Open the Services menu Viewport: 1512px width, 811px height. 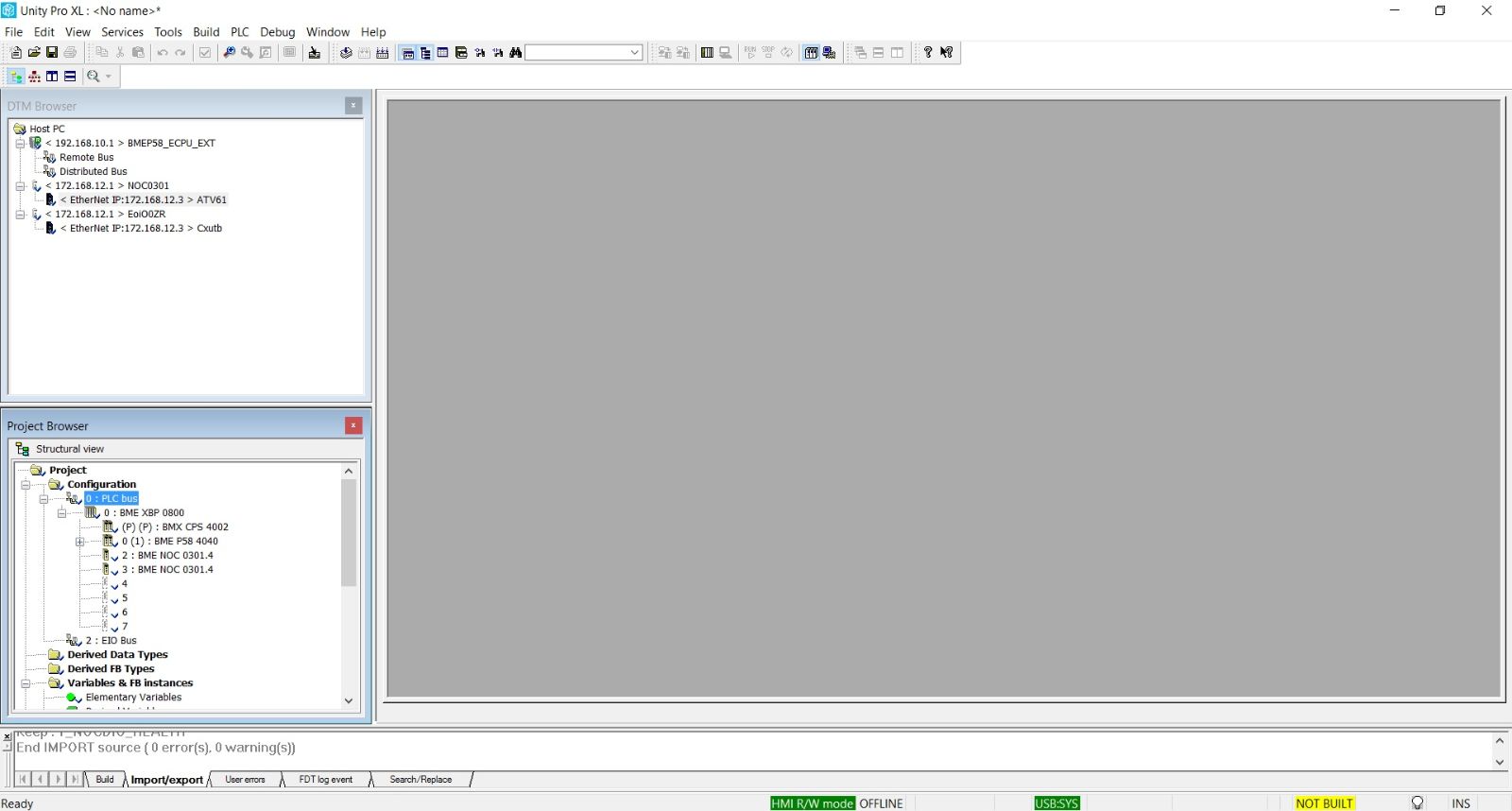tap(123, 32)
